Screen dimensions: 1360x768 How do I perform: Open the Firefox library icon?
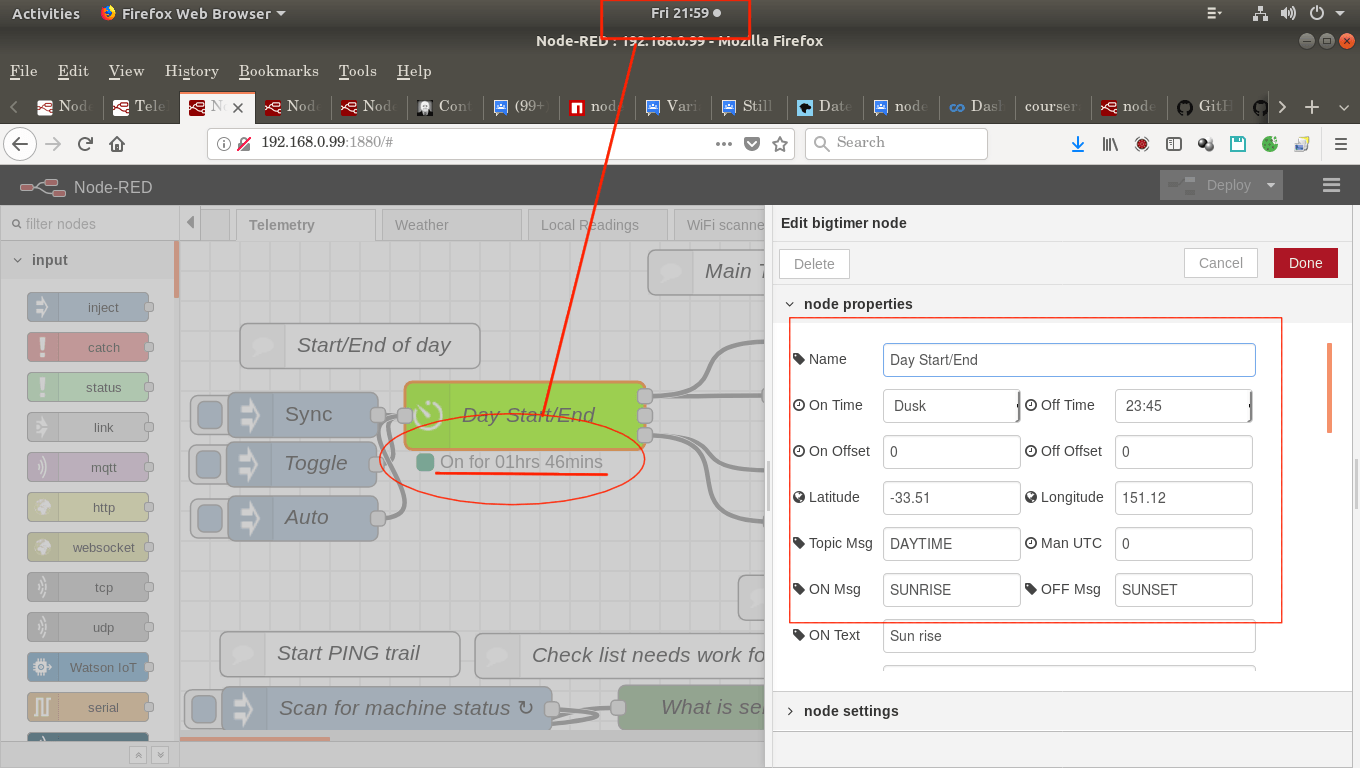pos(1110,144)
